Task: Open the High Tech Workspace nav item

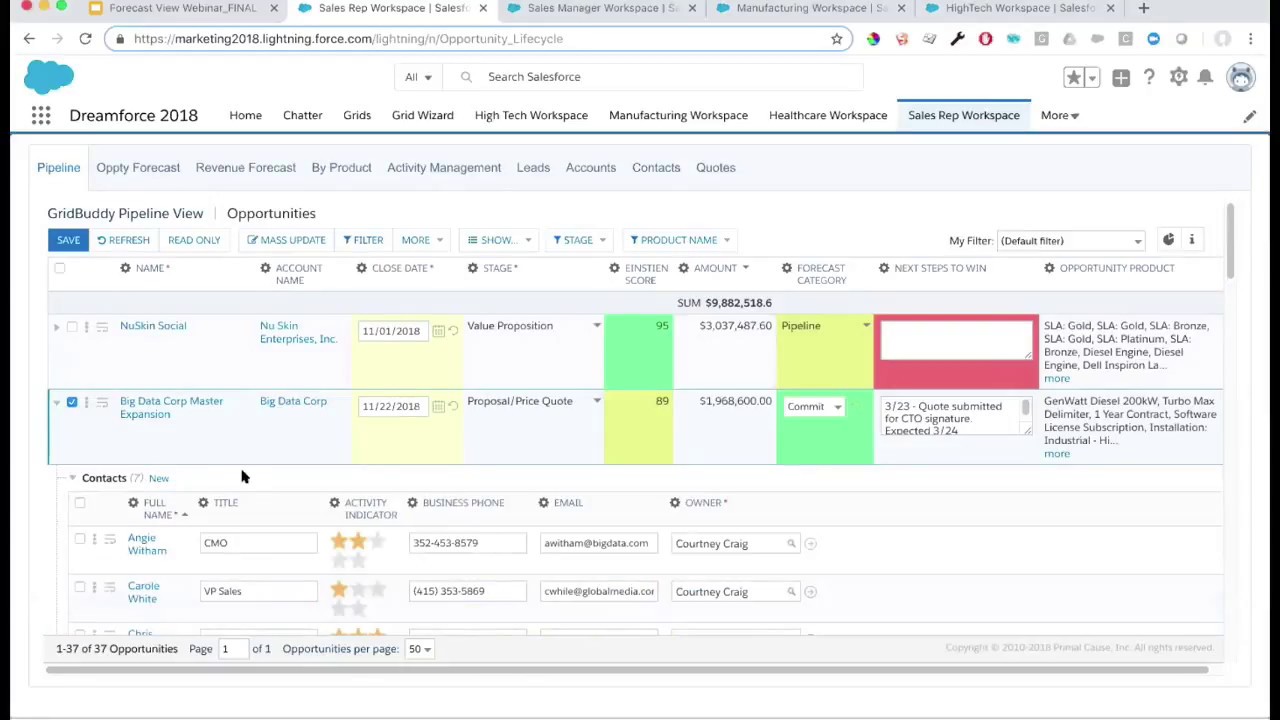Action: (531, 116)
